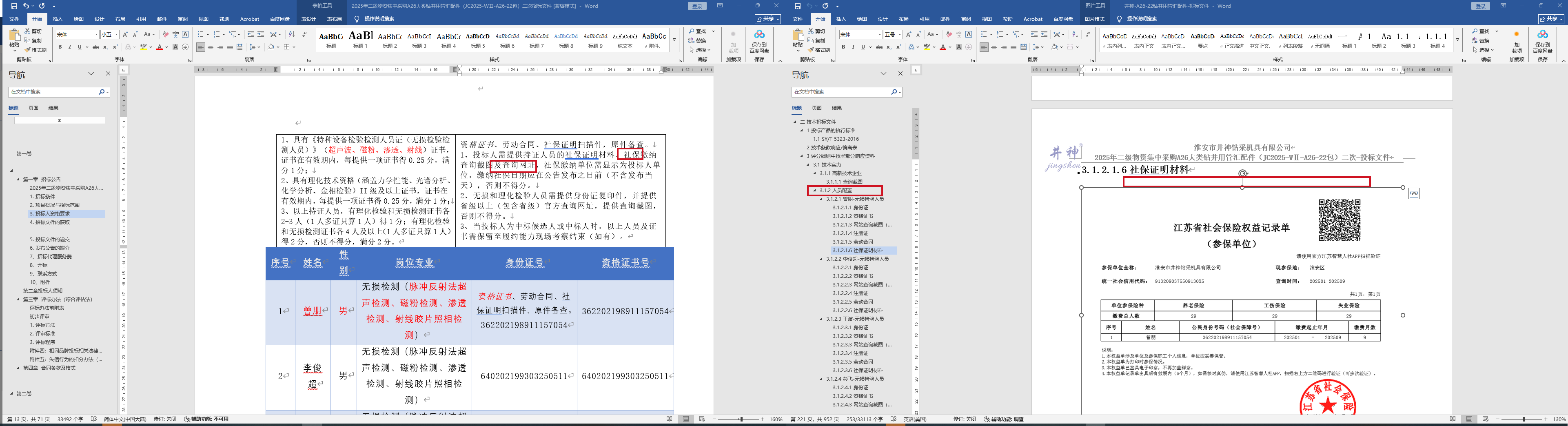This screenshot has height=426, width=1568.
Task: Click Format Painter (格式刷) in the left window
Action: coord(35,50)
